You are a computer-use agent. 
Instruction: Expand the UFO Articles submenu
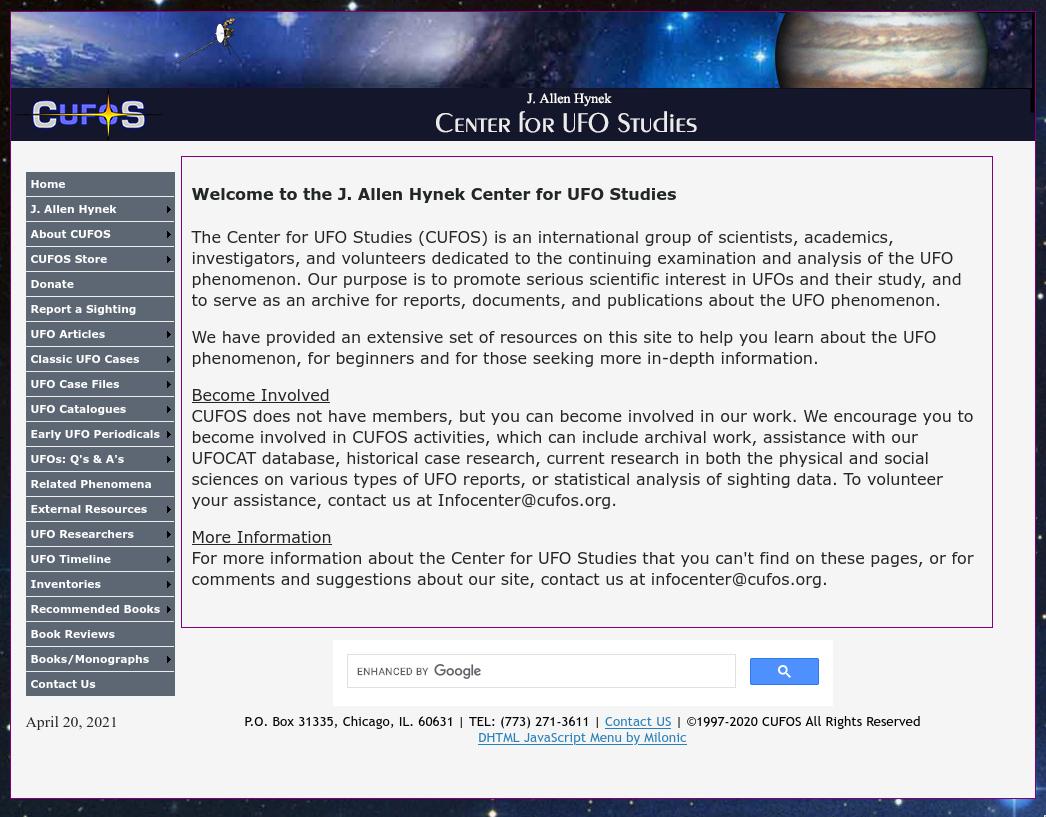coord(167,334)
